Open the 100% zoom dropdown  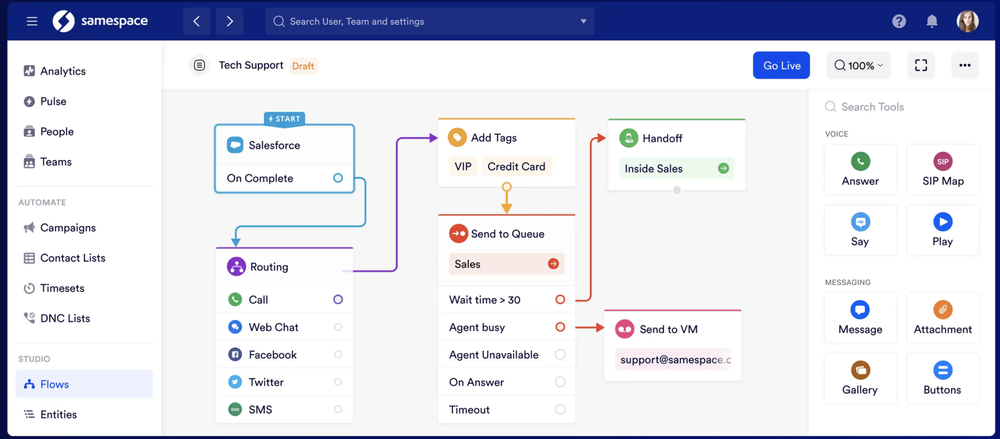858,65
